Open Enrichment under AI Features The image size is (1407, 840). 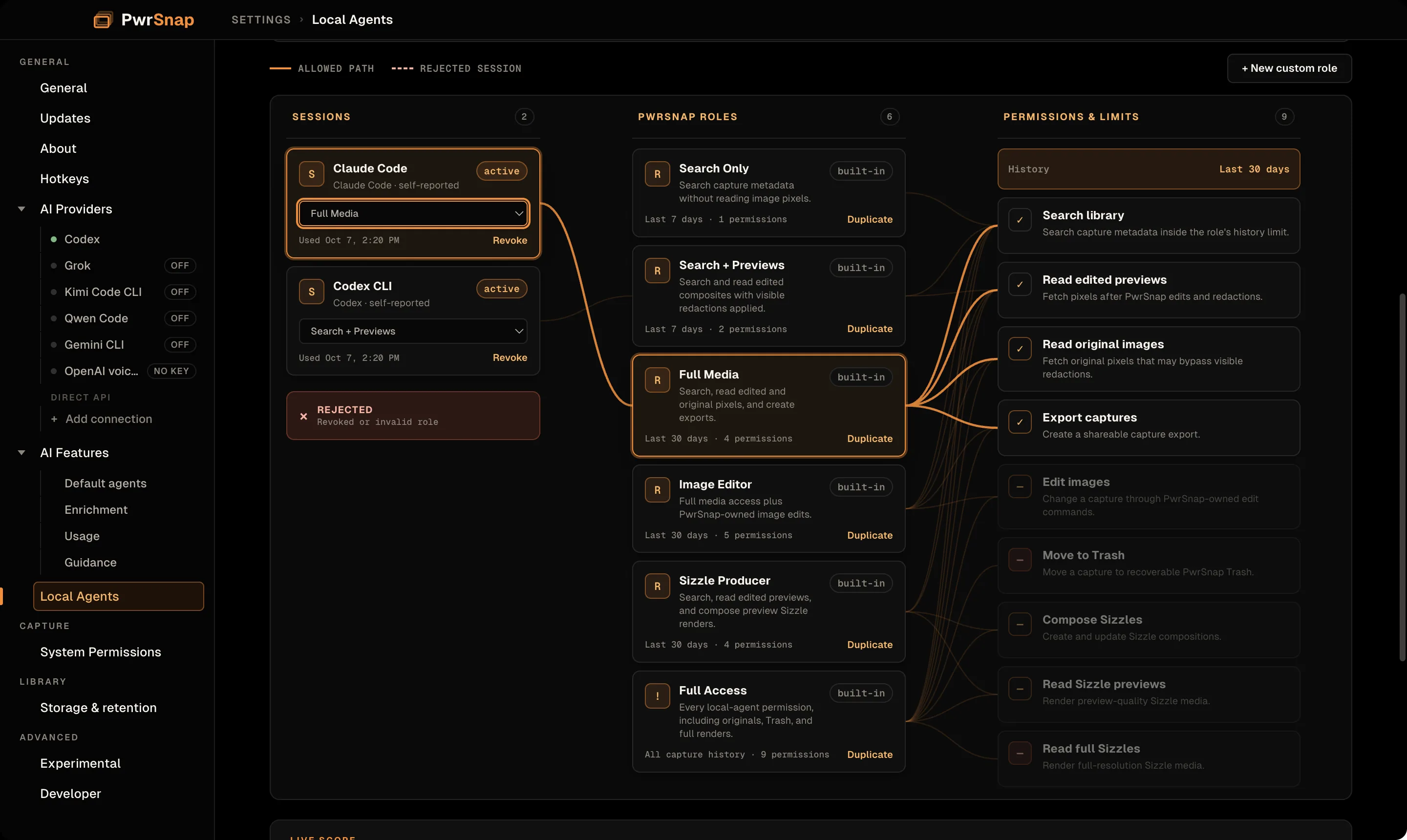96,509
